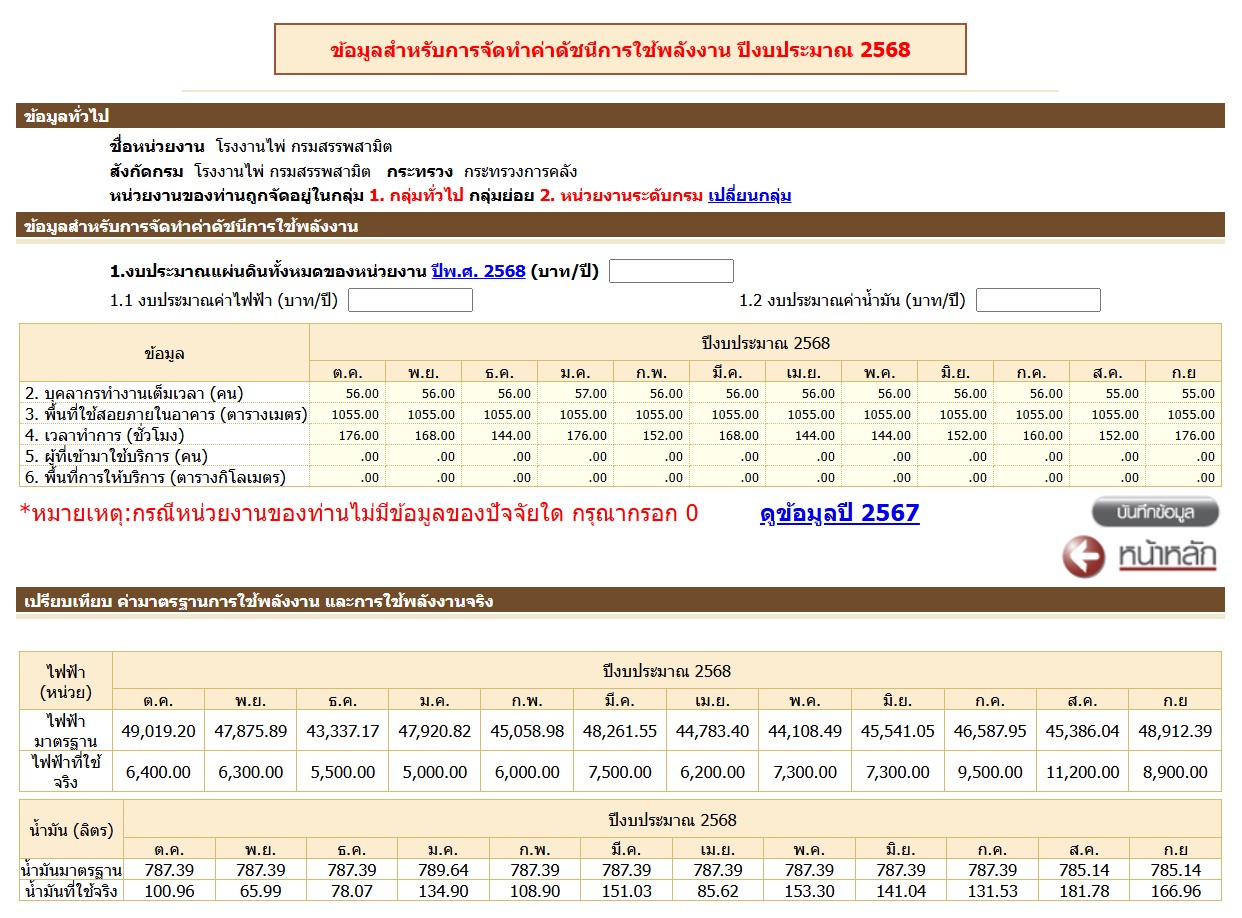Select the บุคลากร cell for ม.ค. (57.00)

576,393
